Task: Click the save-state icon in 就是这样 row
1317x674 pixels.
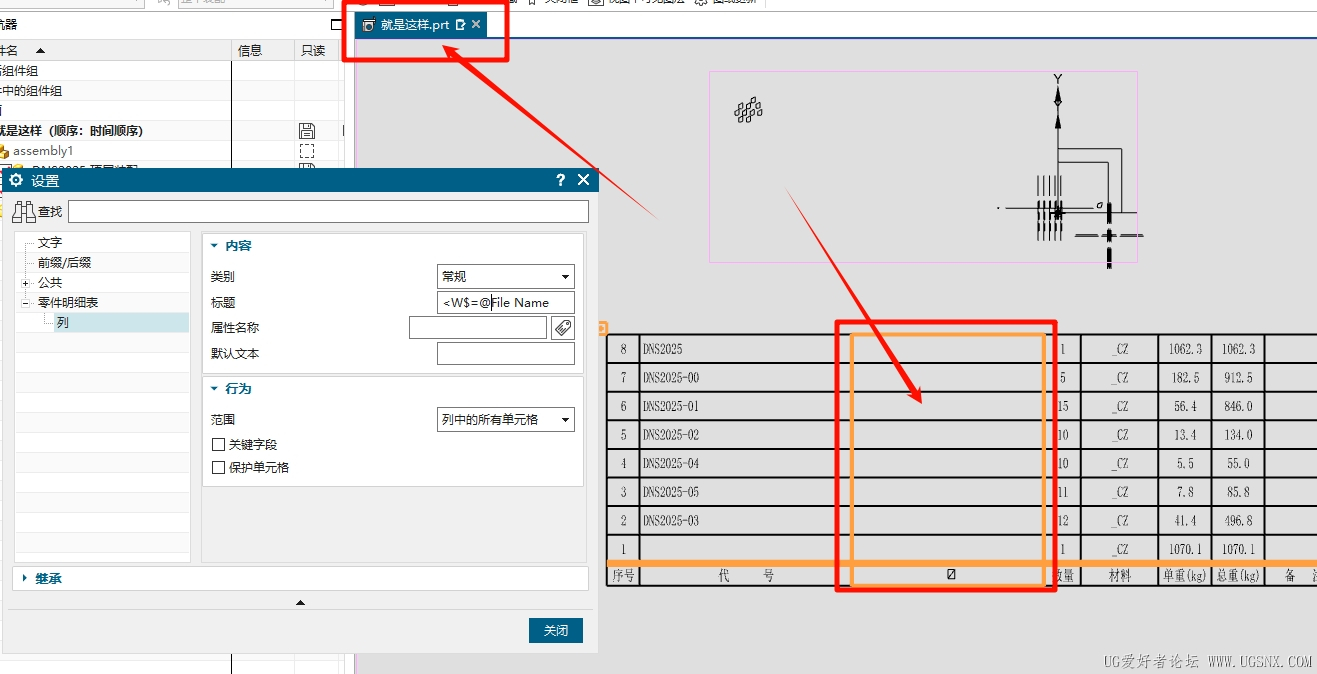Action: point(307,131)
